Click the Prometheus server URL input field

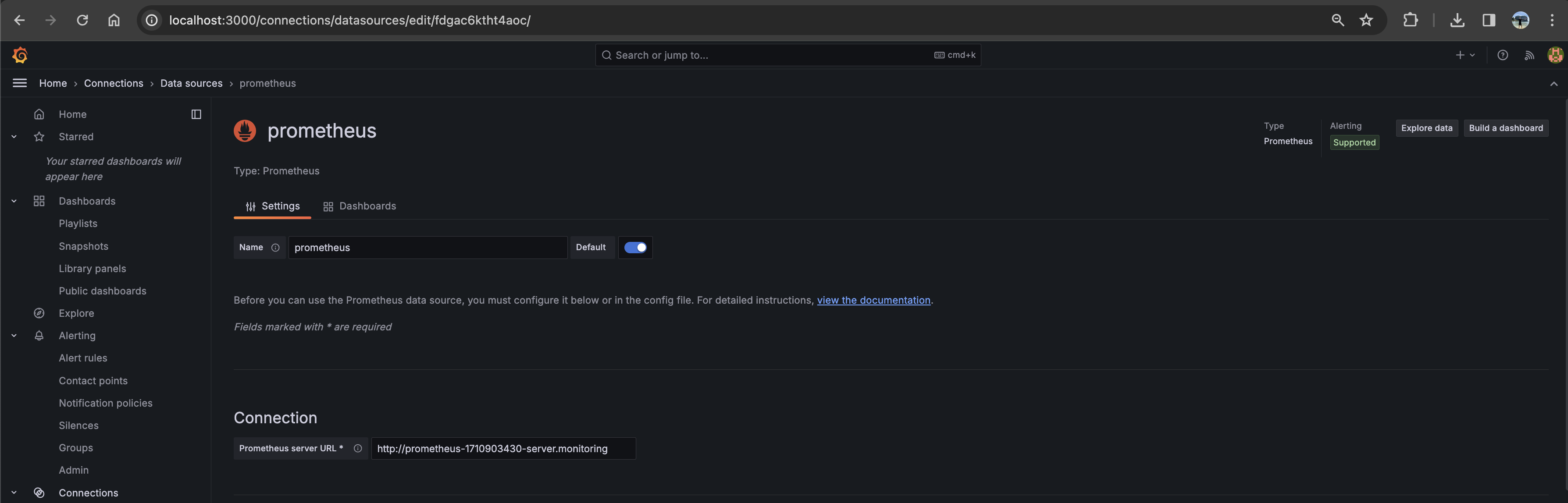click(x=503, y=448)
